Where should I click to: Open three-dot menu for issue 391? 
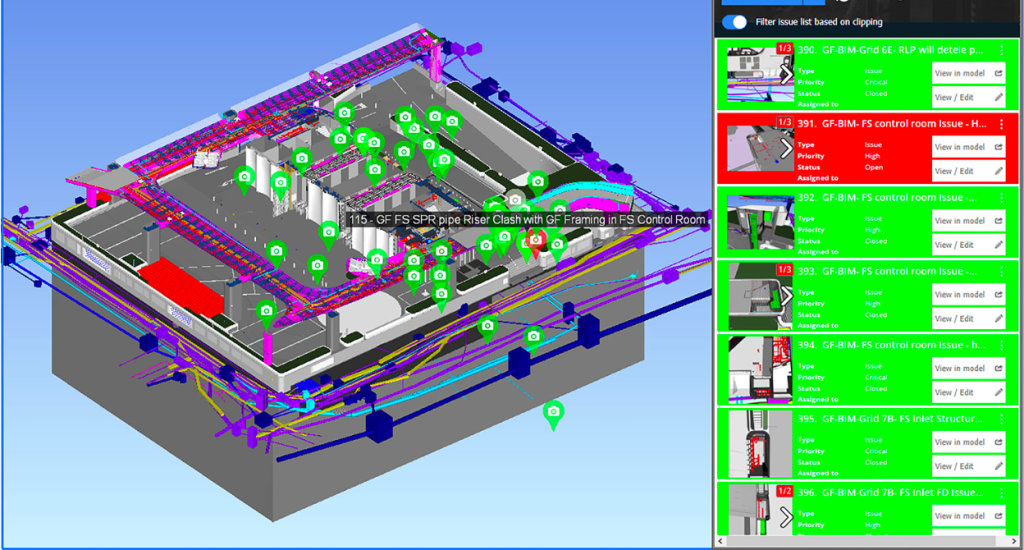click(x=1001, y=123)
